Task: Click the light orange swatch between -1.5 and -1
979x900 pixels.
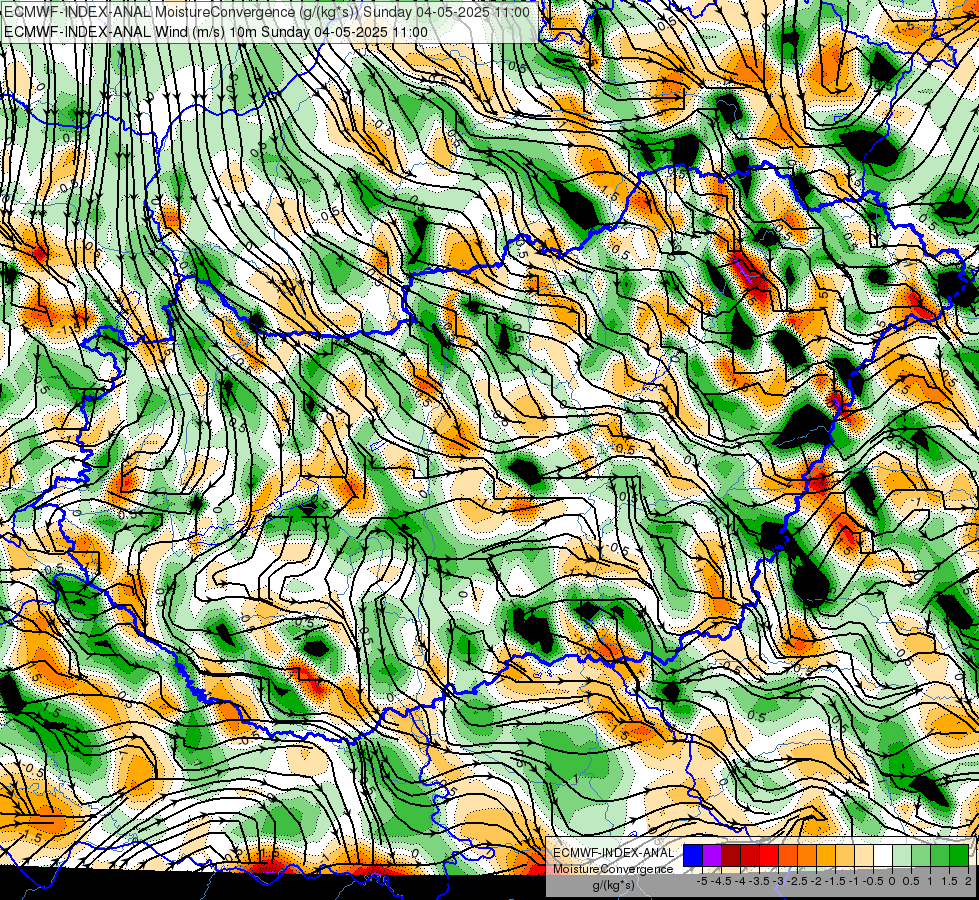Action: coord(845,856)
